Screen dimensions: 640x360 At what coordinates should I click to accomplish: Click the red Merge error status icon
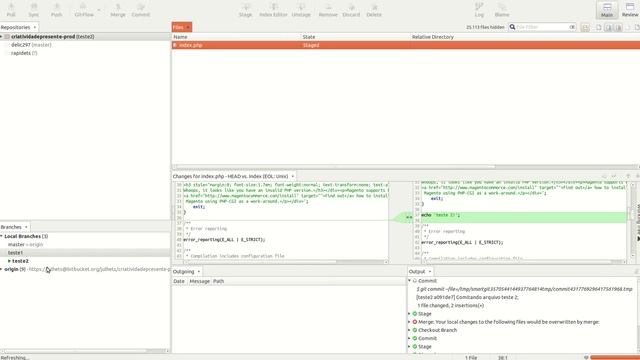[415, 322]
